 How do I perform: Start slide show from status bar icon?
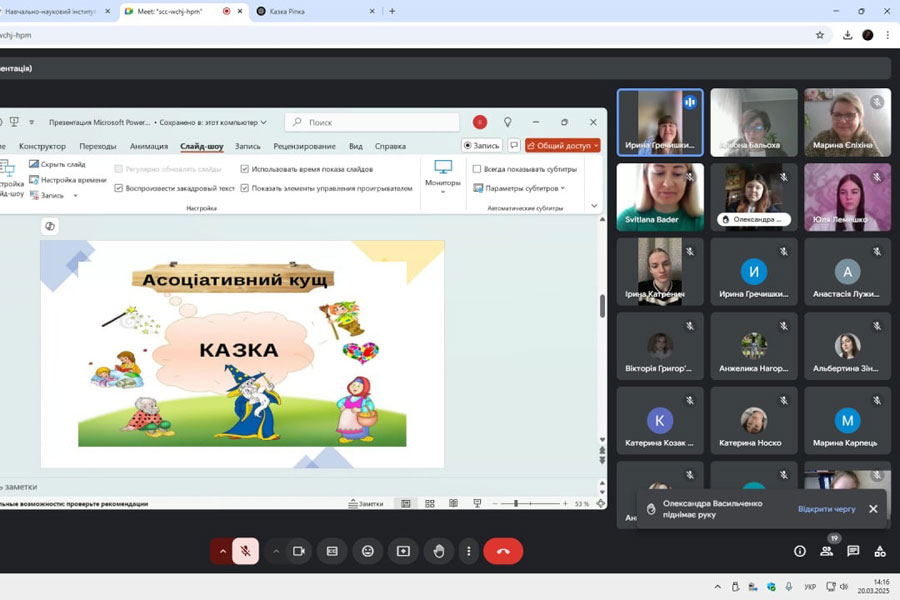[x=477, y=504]
